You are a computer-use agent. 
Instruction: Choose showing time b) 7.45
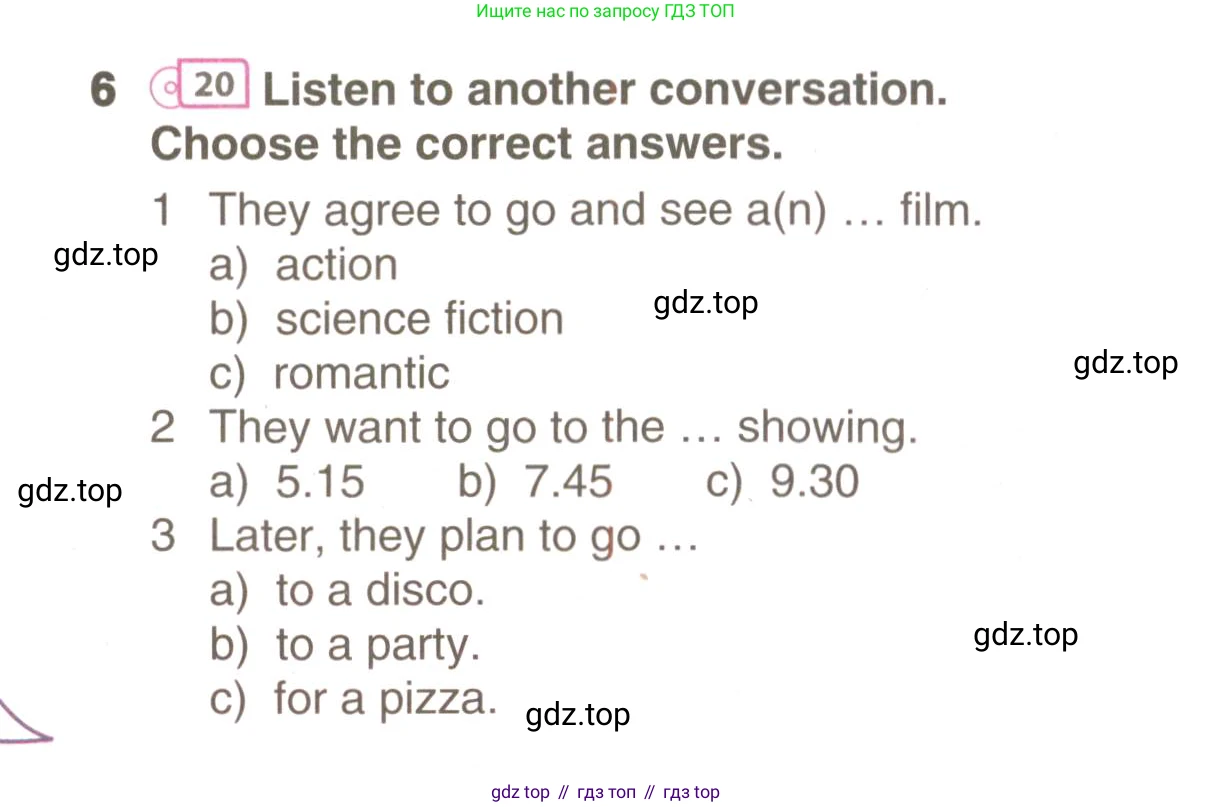[535, 482]
